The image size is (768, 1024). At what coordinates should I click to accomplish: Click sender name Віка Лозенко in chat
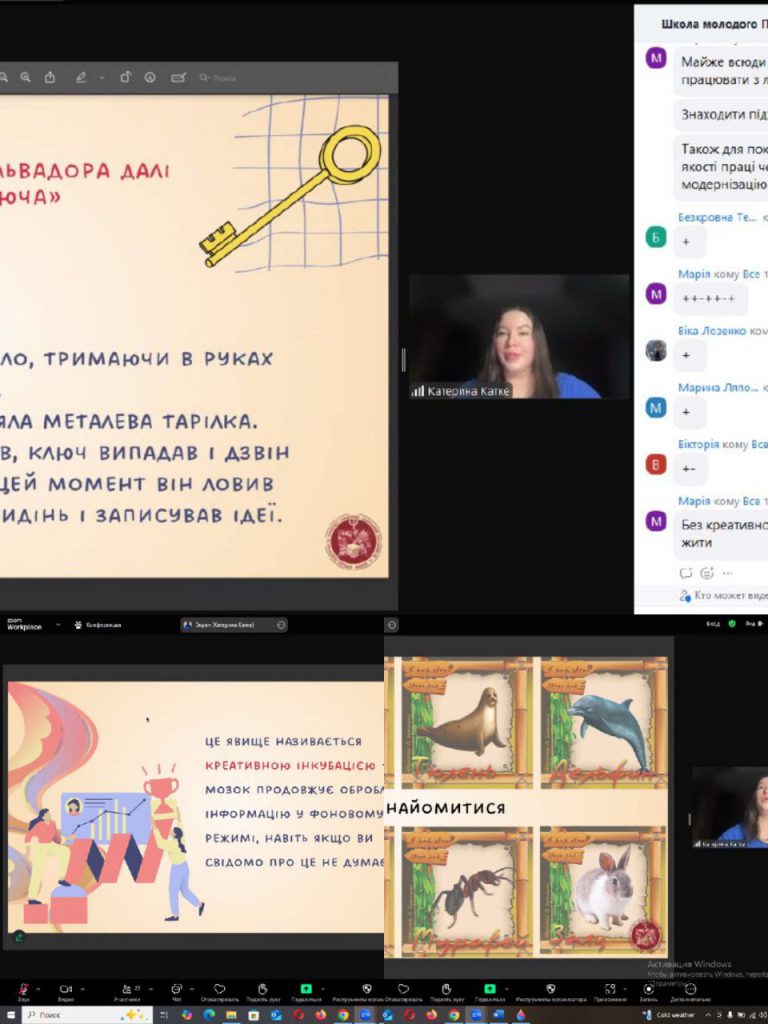coord(711,331)
